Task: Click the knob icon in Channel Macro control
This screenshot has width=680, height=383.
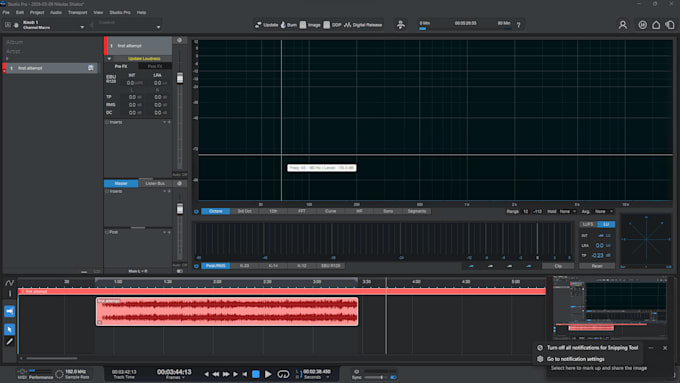Action: point(16,25)
